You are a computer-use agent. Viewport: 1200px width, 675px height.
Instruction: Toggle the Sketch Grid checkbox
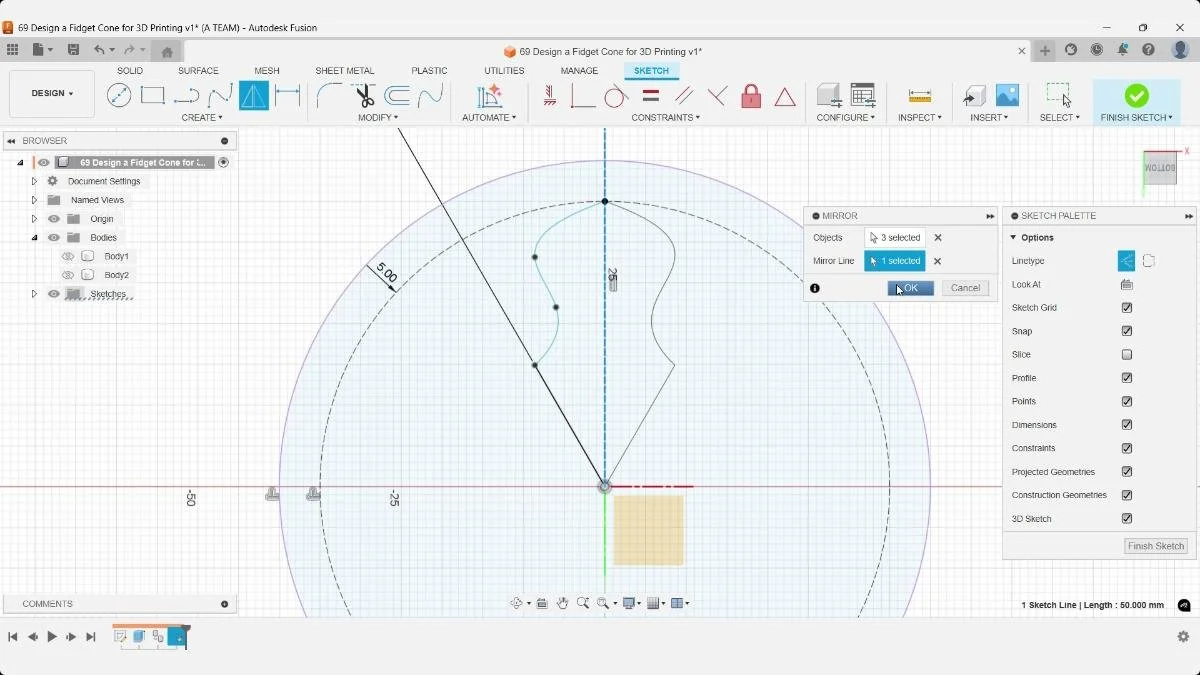(1127, 308)
